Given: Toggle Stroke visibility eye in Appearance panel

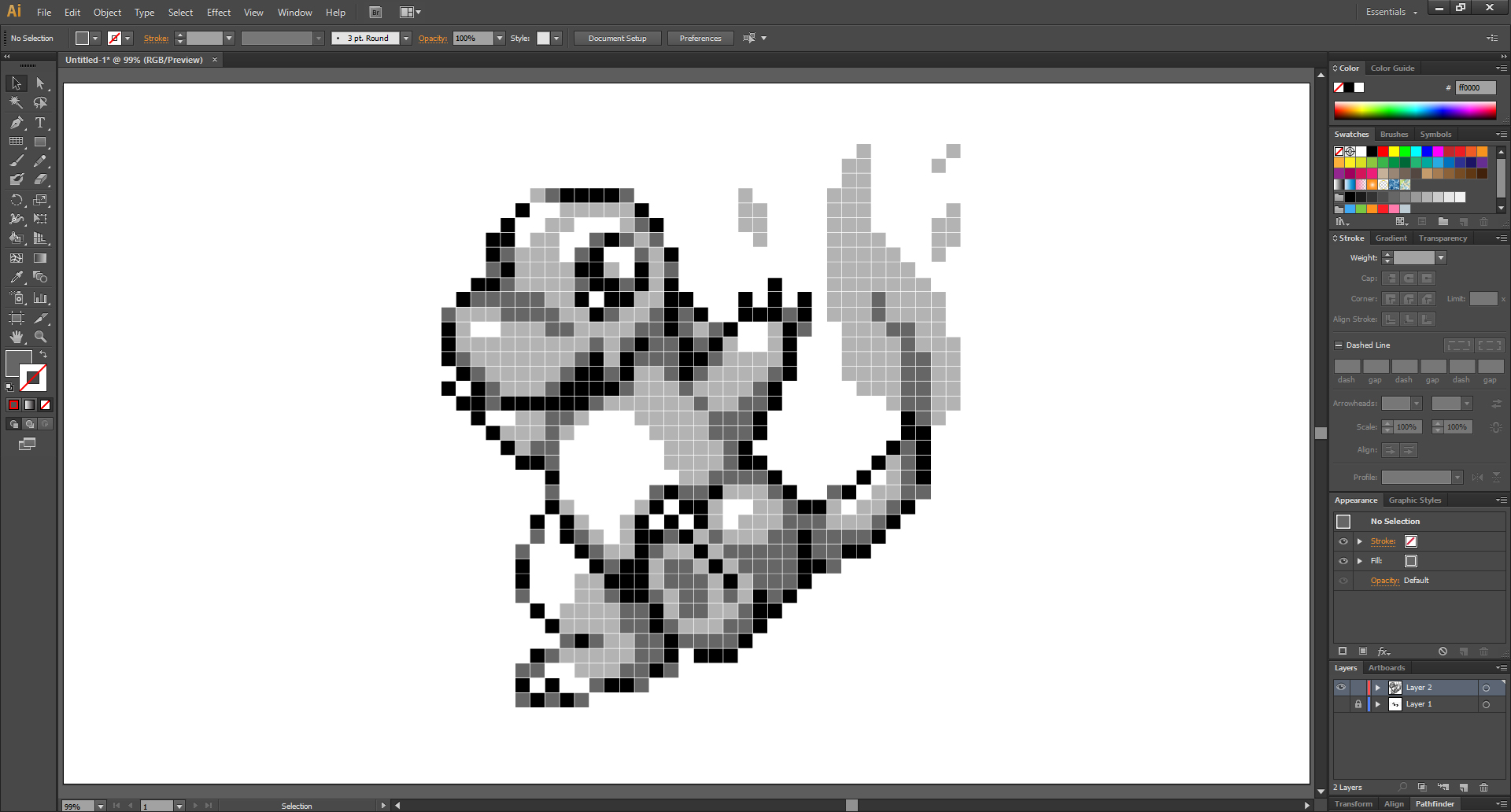Looking at the screenshot, I should tap(1343, 541).
